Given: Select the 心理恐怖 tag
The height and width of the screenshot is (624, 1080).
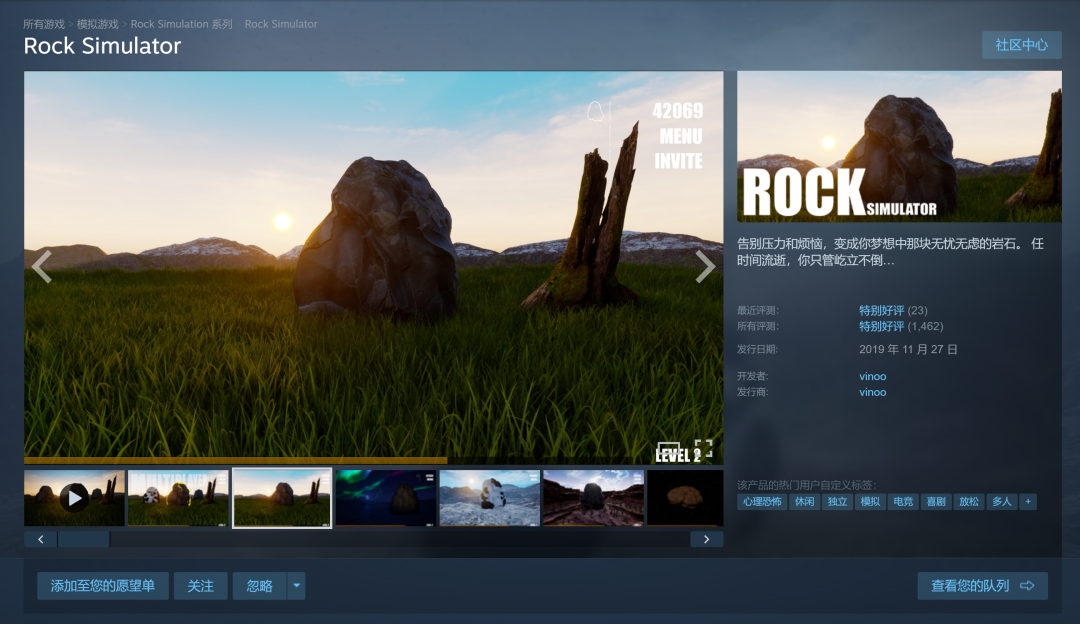Looking at the screenshot, I should pos(761,502).
